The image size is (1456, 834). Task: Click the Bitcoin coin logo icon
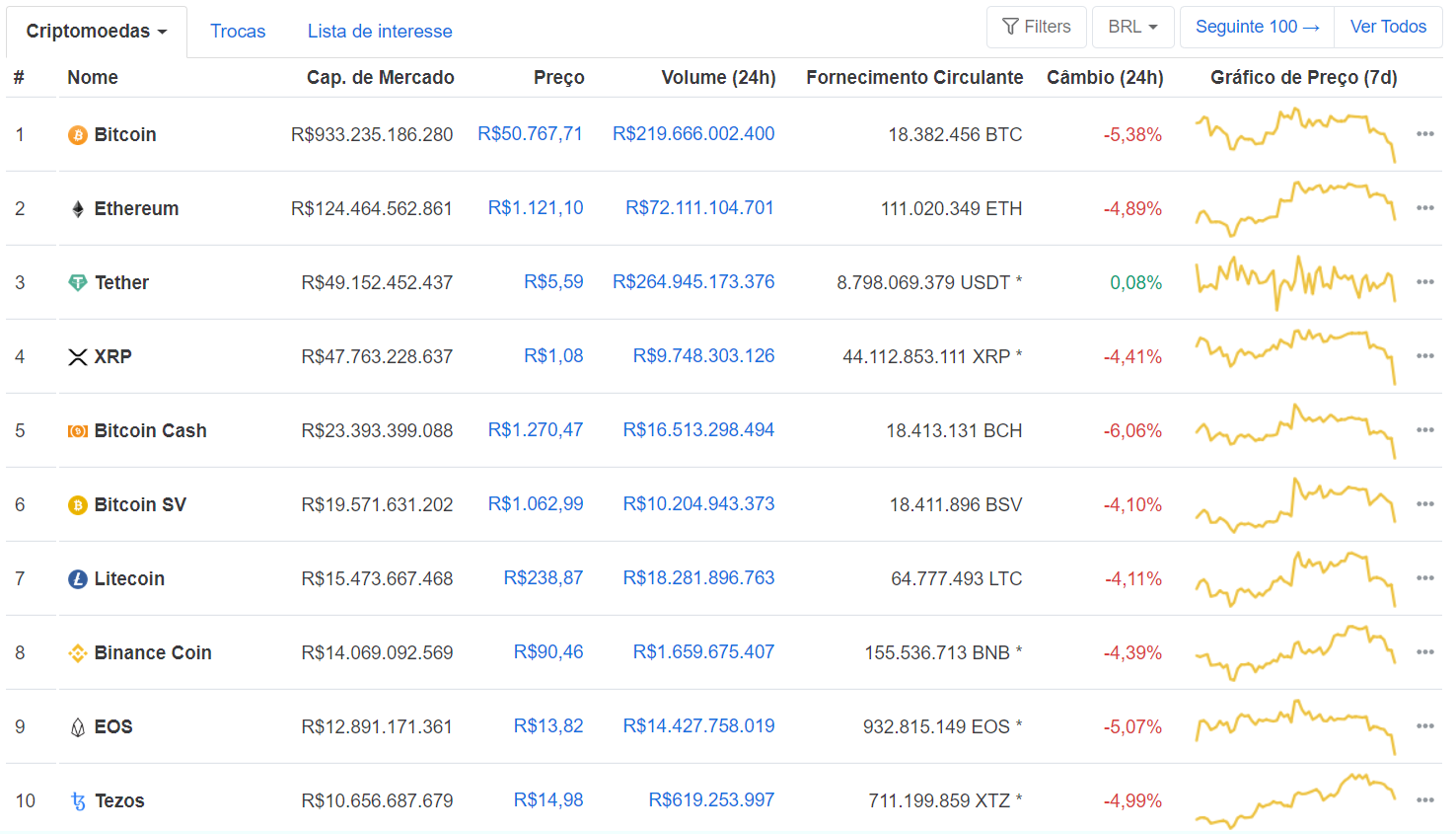pos(78,135)
